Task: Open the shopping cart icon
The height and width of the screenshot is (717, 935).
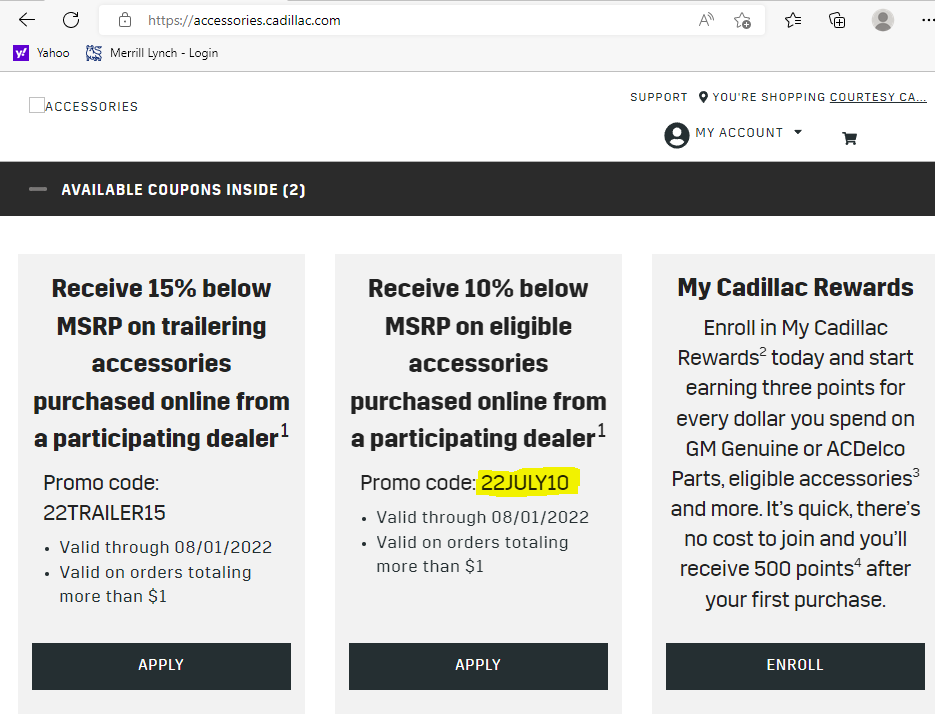Action: click(849, 139)
